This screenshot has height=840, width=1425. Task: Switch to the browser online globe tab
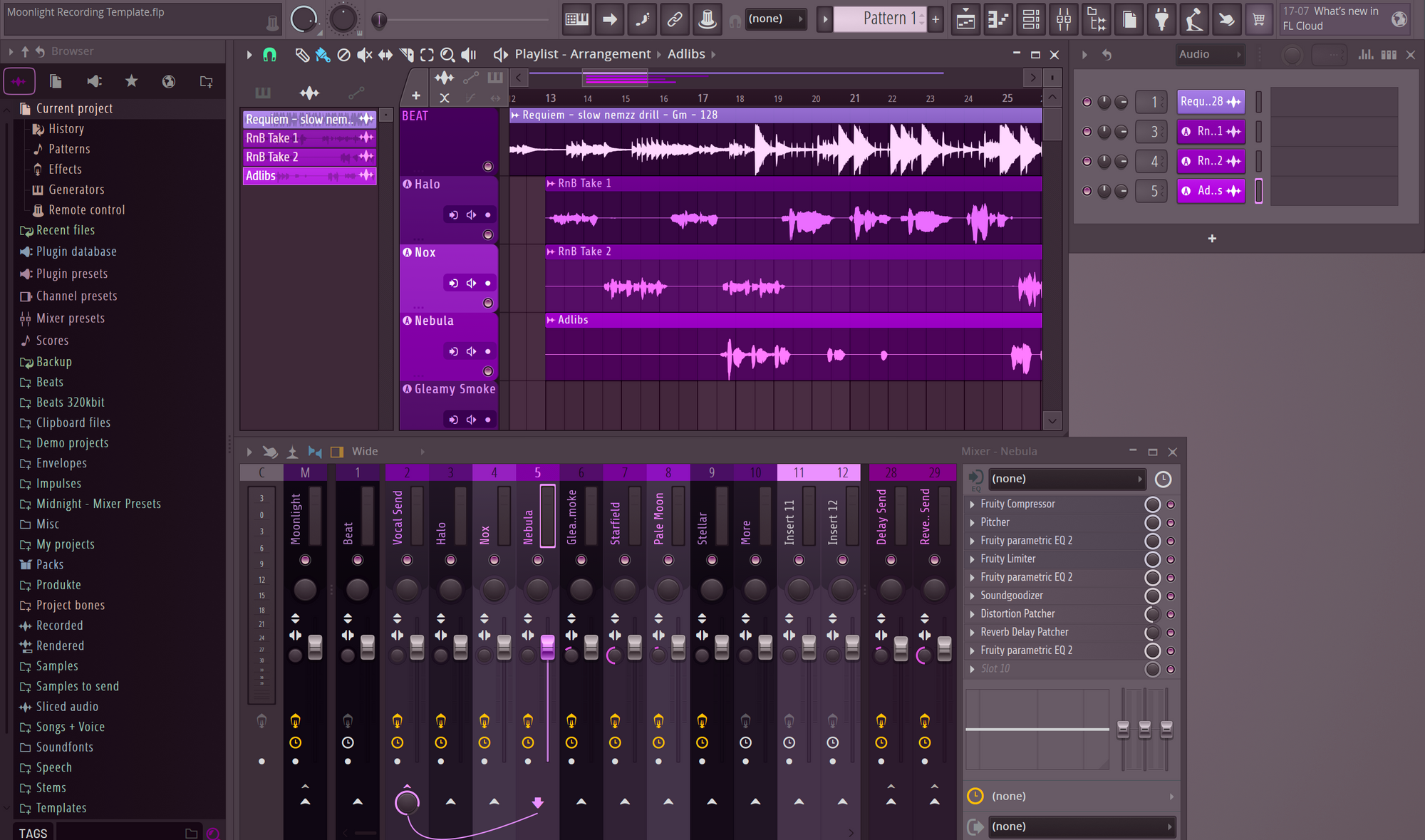pyautogui.click(x=169, y=81)
